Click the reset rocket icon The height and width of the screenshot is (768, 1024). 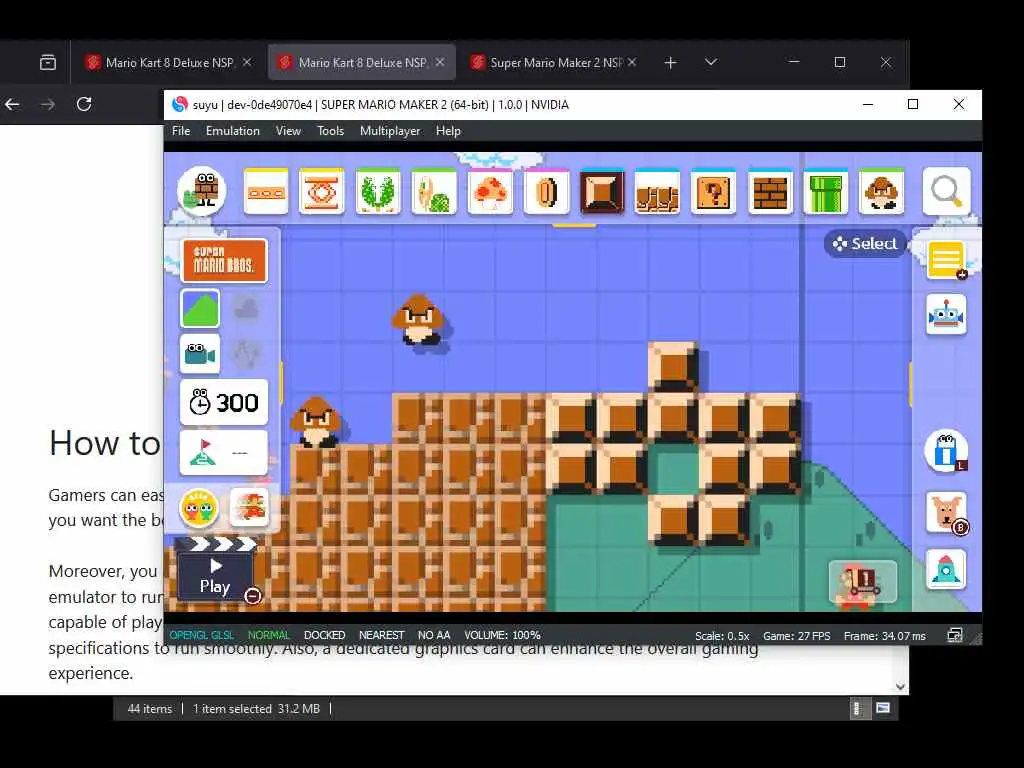tap(946, 569)
